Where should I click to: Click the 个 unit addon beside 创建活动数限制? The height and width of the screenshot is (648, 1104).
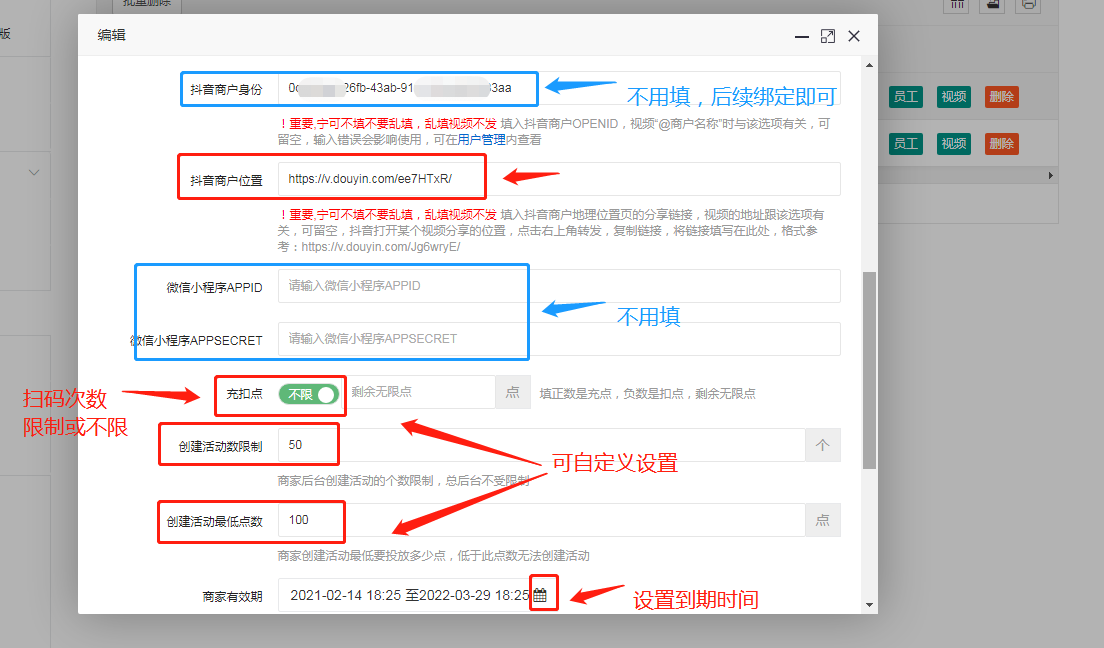[x=822, y=445]
